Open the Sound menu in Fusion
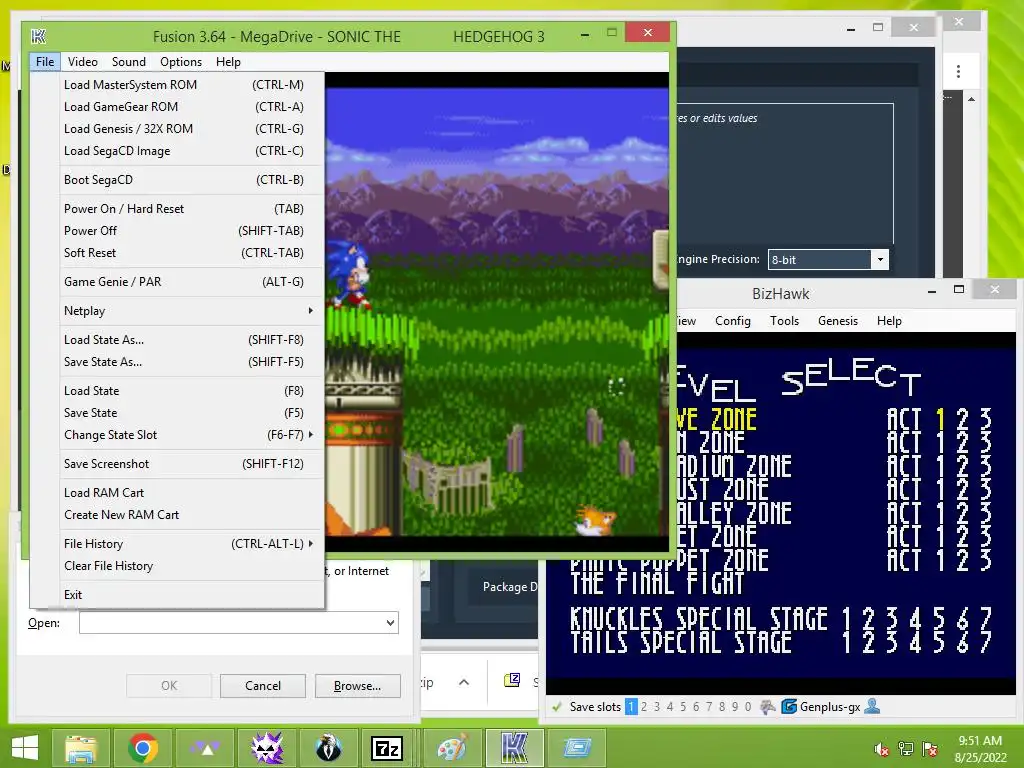Viewport: 1024px width, 768px height. (129, 62)
